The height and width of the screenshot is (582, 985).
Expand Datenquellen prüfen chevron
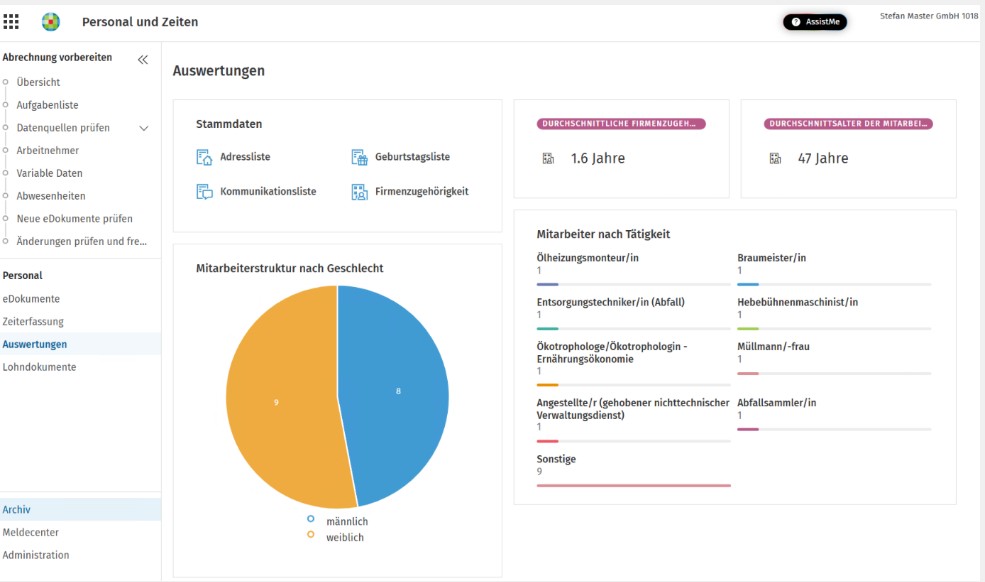(144, 128)
